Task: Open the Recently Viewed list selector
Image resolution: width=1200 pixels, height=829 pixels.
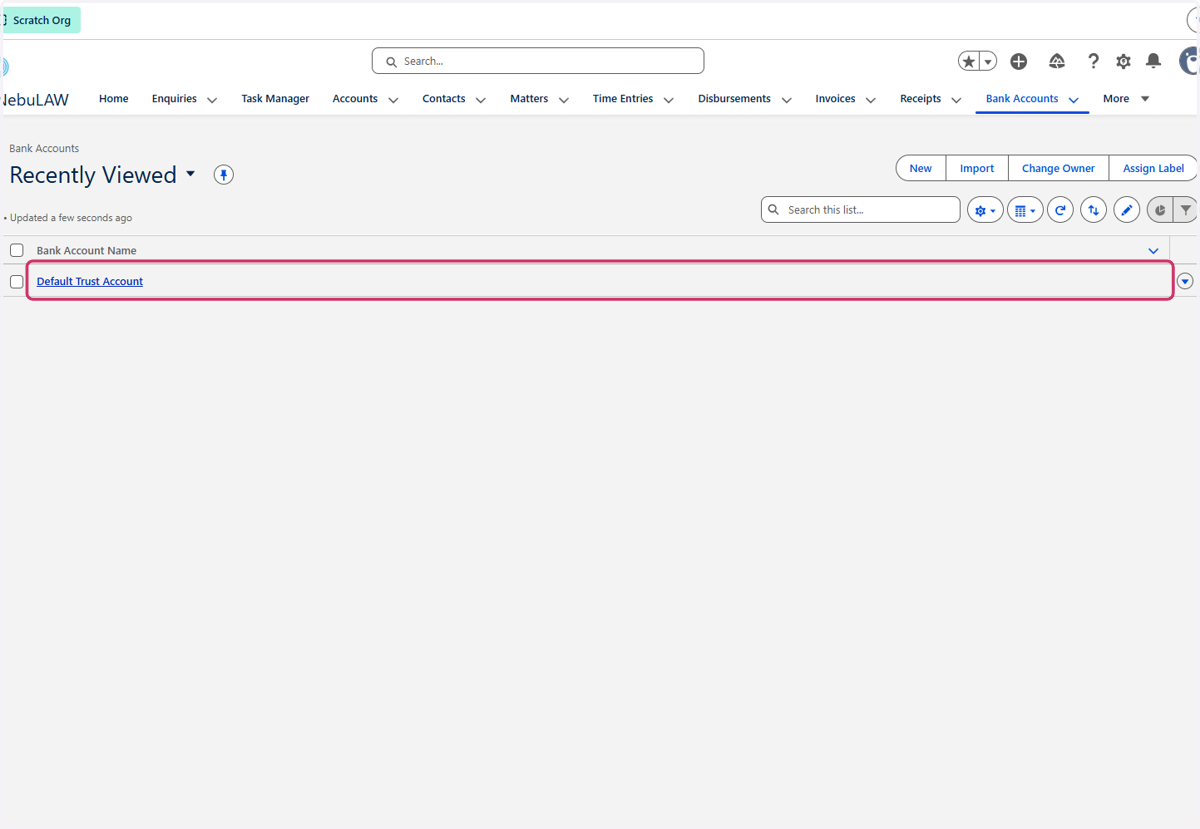Action: [190, 174]
